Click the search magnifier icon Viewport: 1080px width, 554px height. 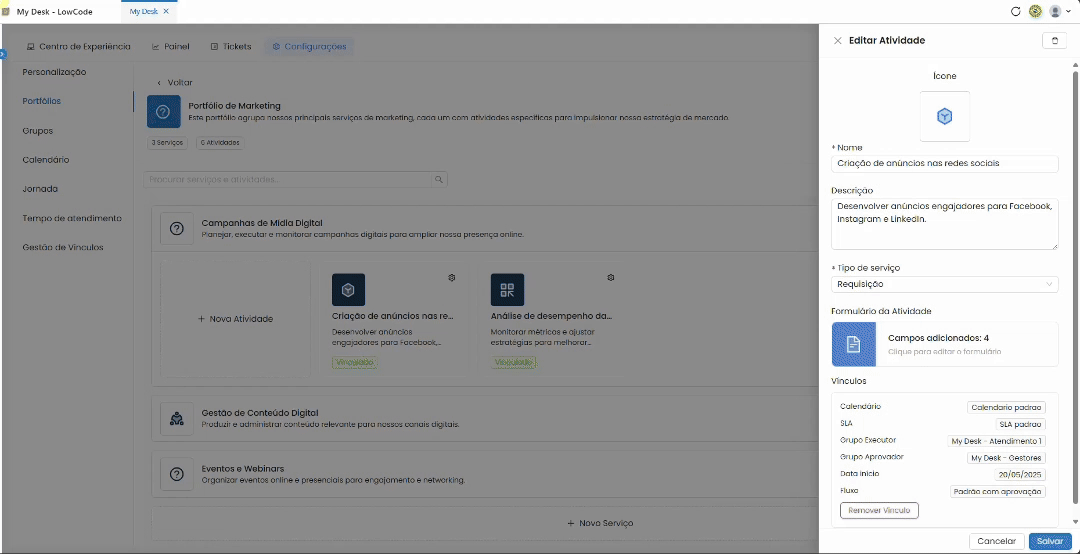pos(439,180)
